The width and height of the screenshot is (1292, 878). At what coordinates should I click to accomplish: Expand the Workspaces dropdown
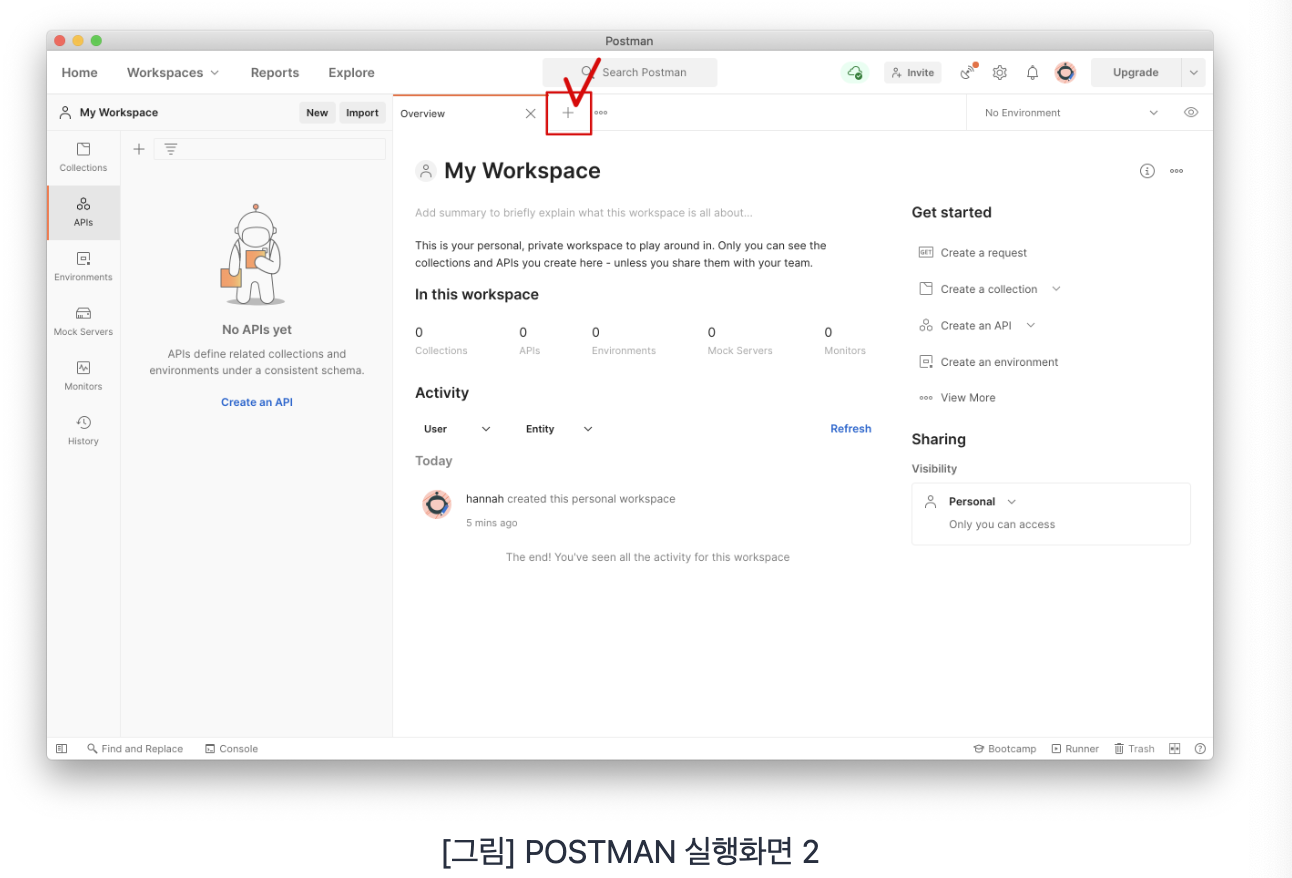[x=172, y=72]
